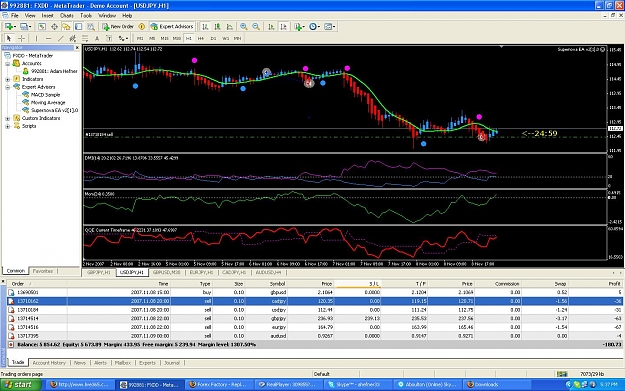Sort orders by Profit column
This screenshot has width=625, height=391.
click(x=614, y=284)
